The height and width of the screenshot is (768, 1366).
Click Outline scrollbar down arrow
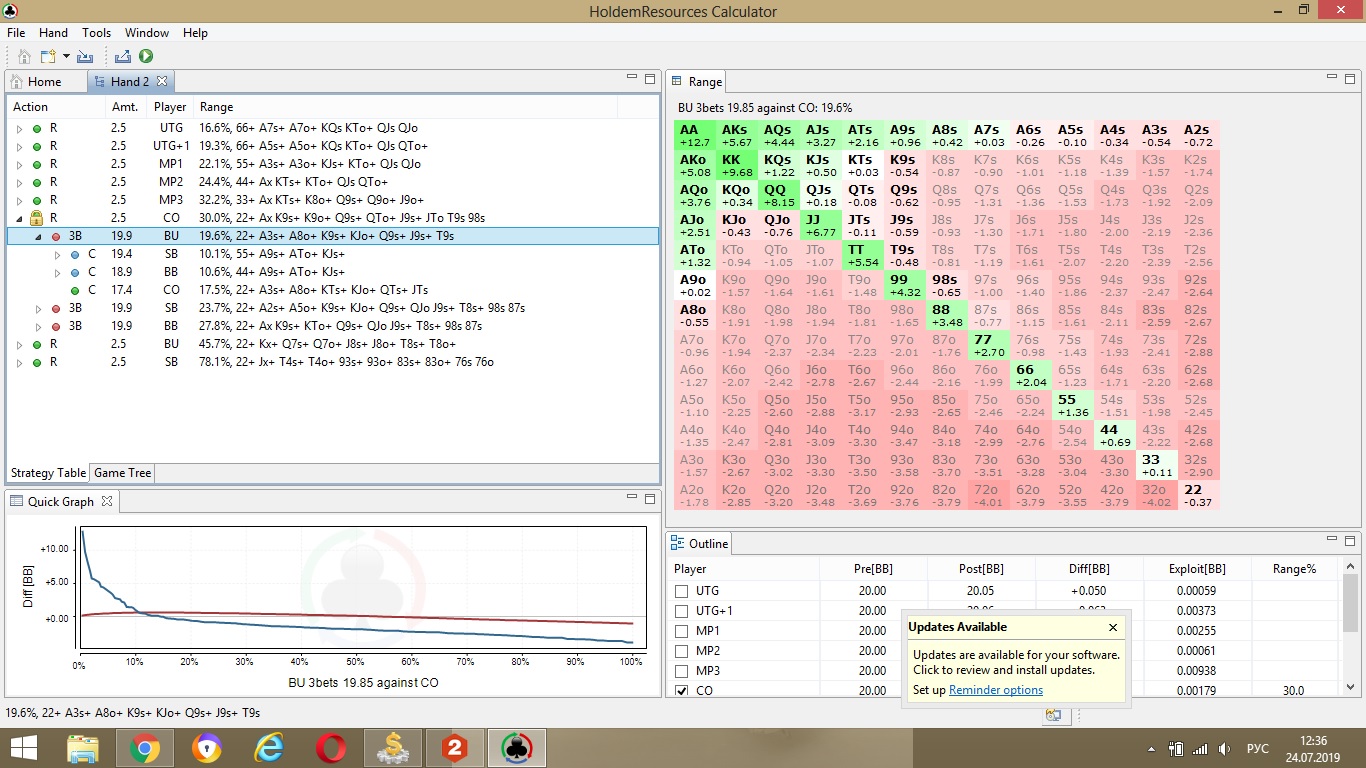click(1350, 687)
